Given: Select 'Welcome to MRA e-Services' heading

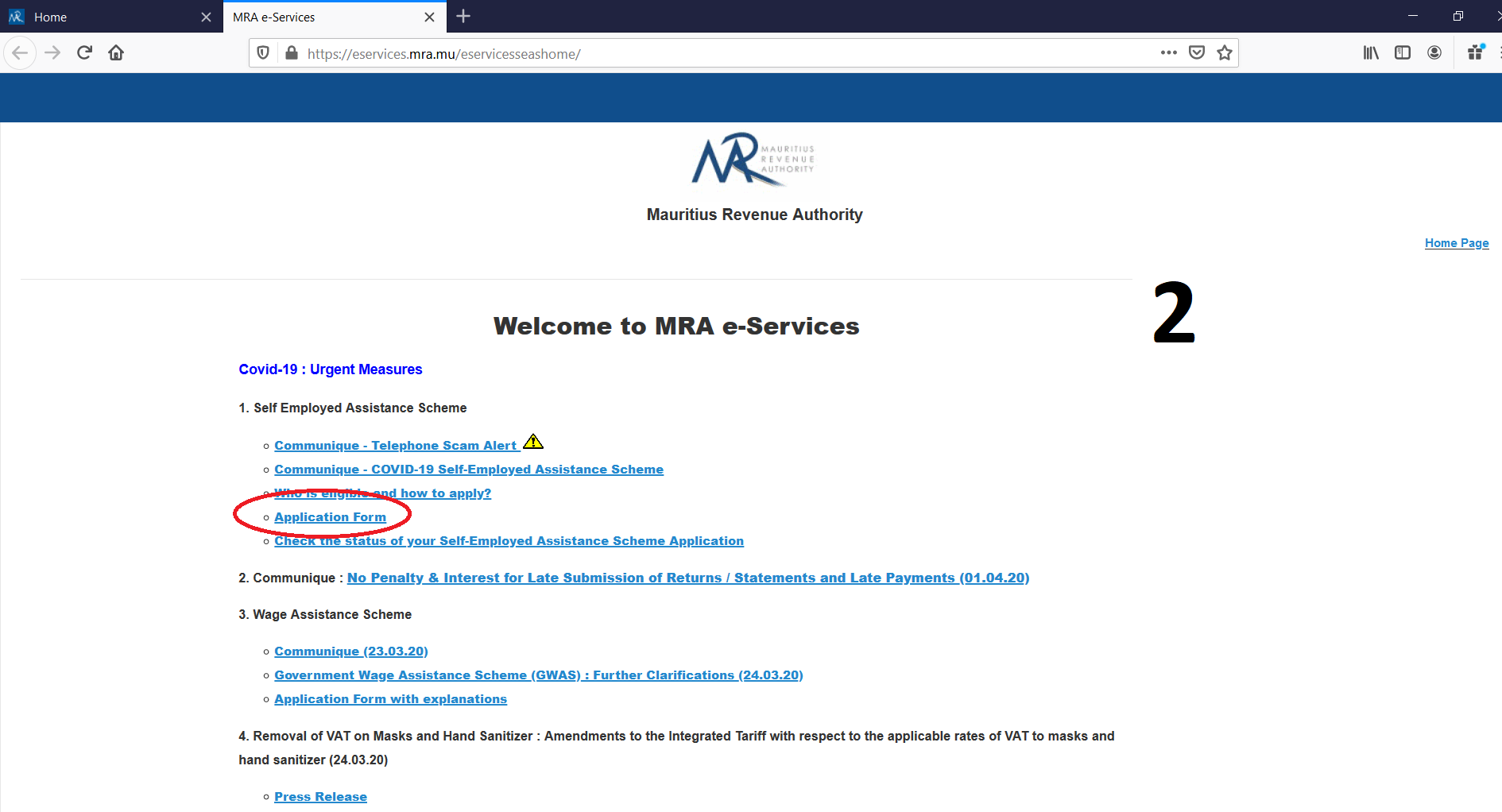Looking at the screenshot, I should tap(676, 326).
